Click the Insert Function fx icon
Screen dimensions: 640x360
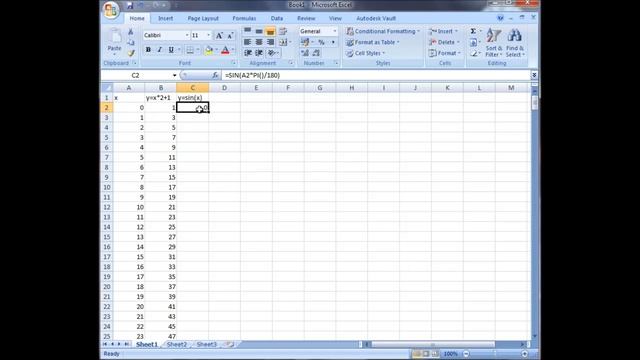pyautogui.click(x=215, y=75)
